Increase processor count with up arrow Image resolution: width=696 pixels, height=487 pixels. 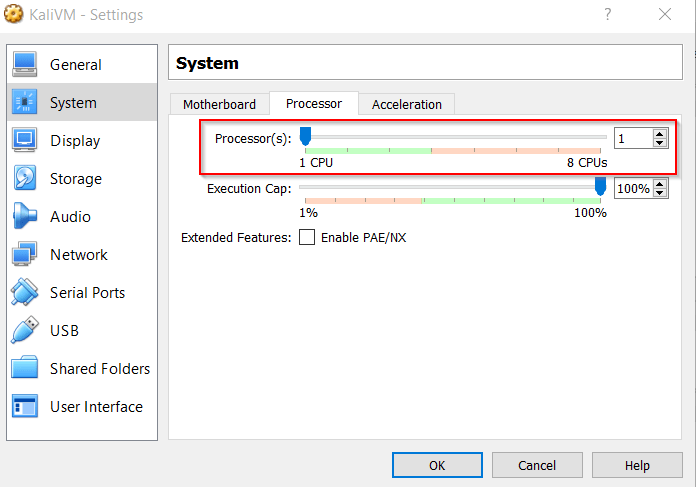click(x=659, y=134)
